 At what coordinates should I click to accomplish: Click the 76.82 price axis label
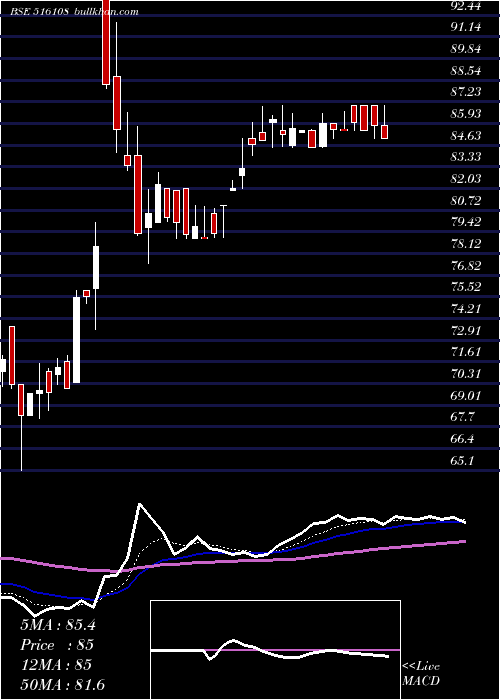pyautogui.click(x=465, y=265)
